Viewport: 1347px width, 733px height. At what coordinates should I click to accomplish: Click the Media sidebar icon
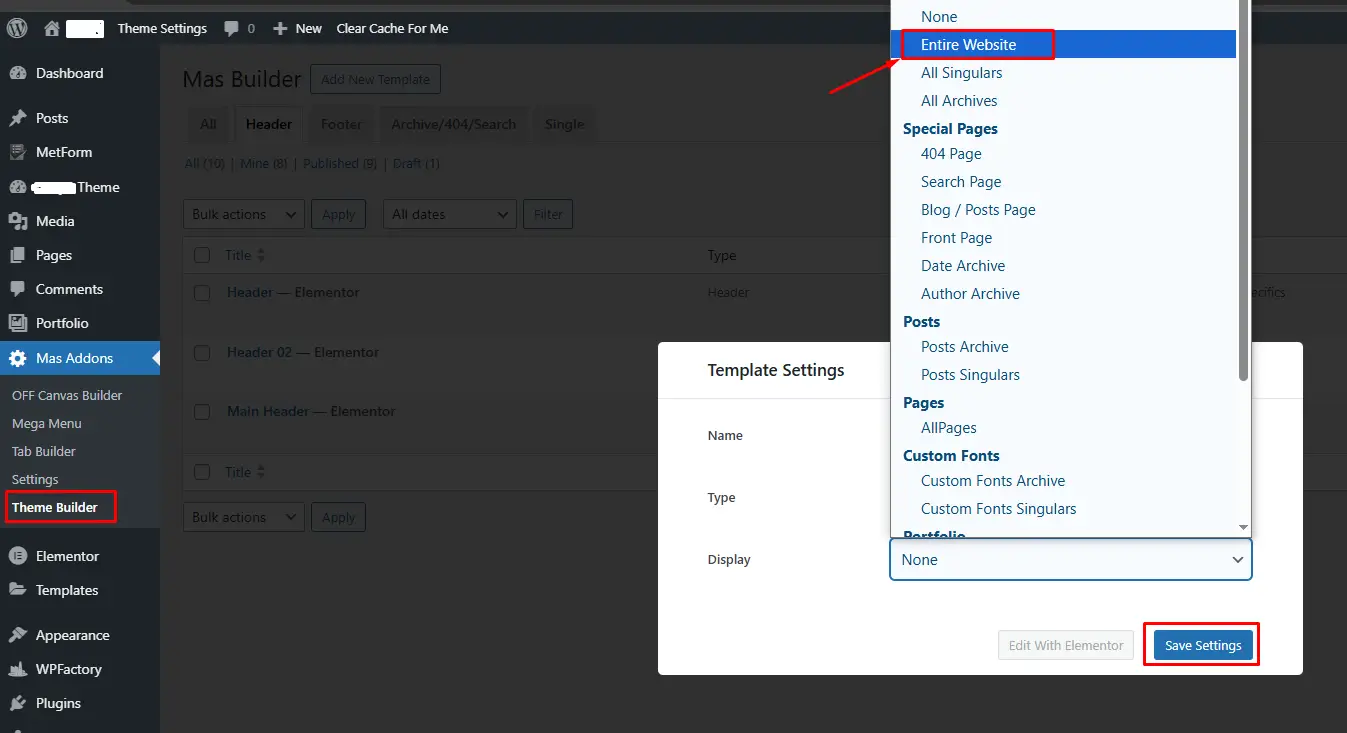pos(17,221)
